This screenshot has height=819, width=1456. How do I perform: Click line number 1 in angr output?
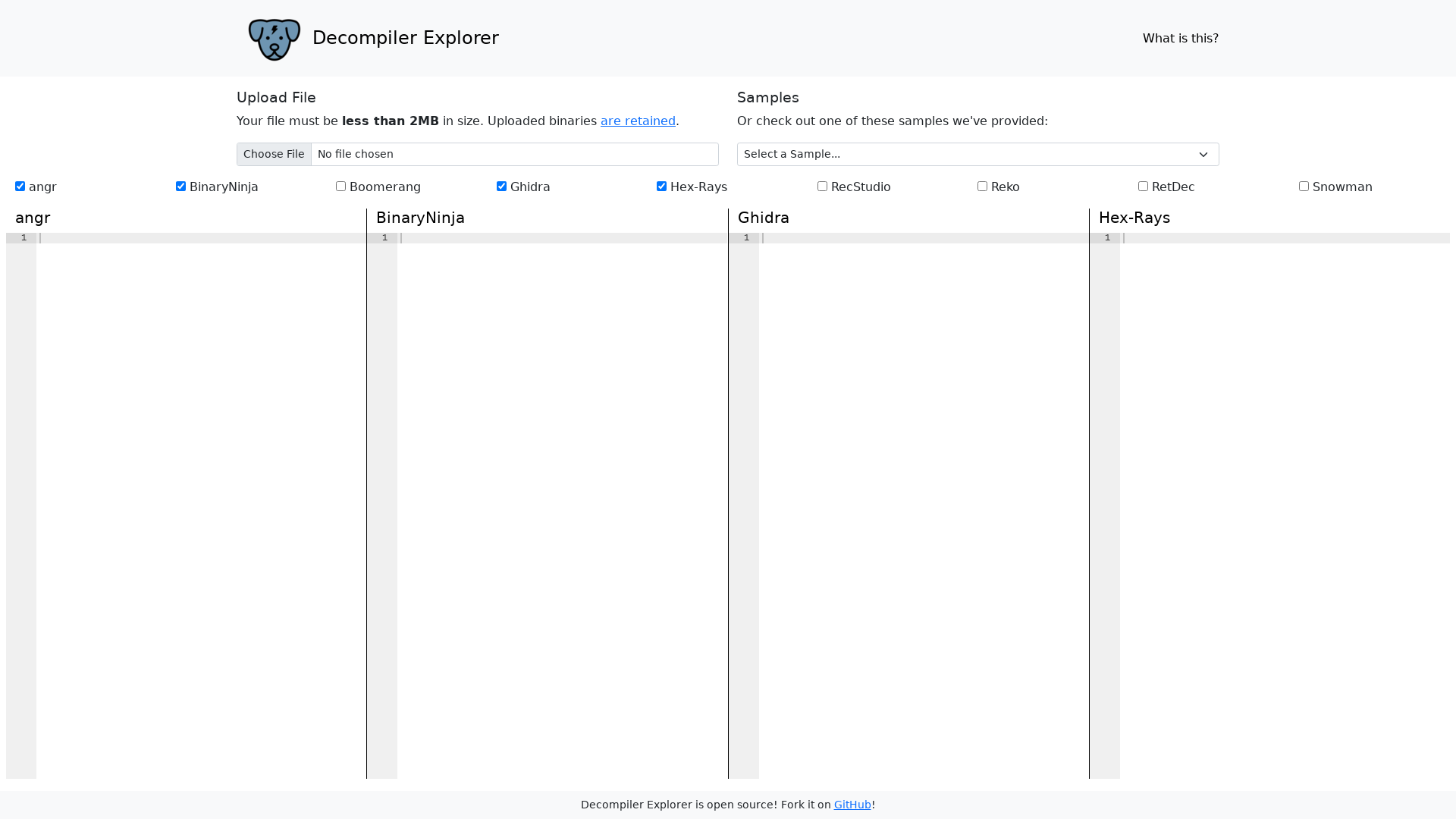point(24,237)
